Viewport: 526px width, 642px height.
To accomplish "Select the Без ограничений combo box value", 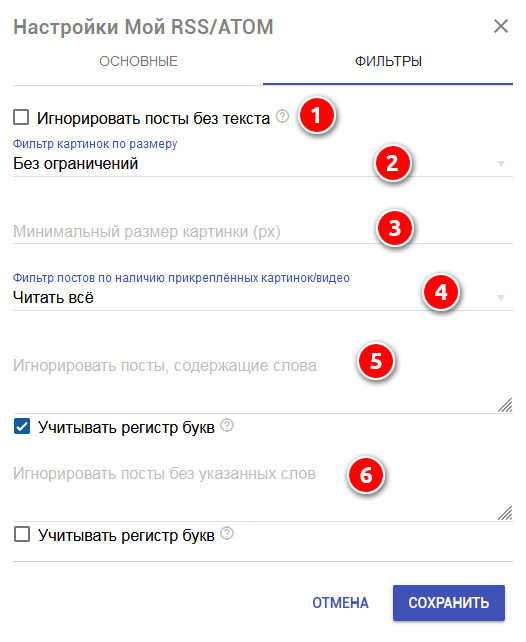I will tap(263, 164).
